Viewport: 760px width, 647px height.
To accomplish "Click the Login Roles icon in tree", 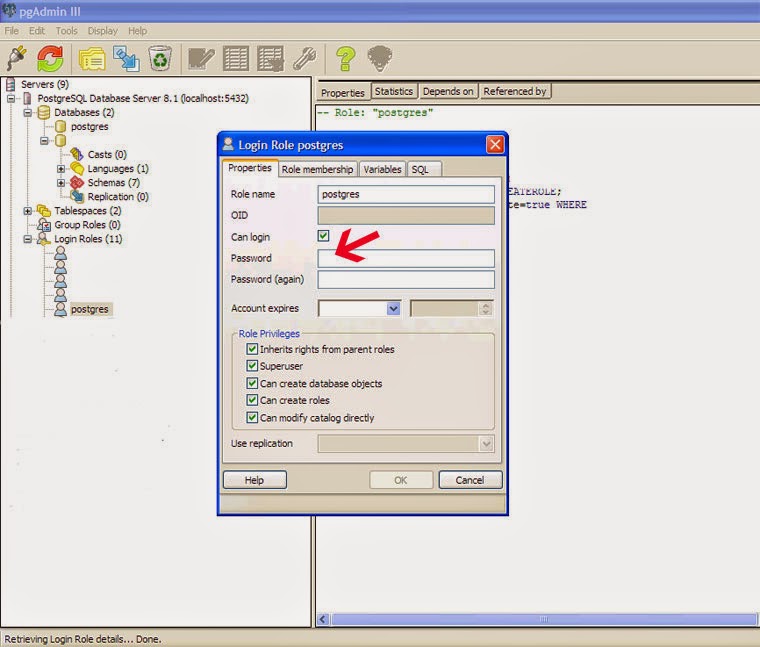I will (x=44, y=239).
